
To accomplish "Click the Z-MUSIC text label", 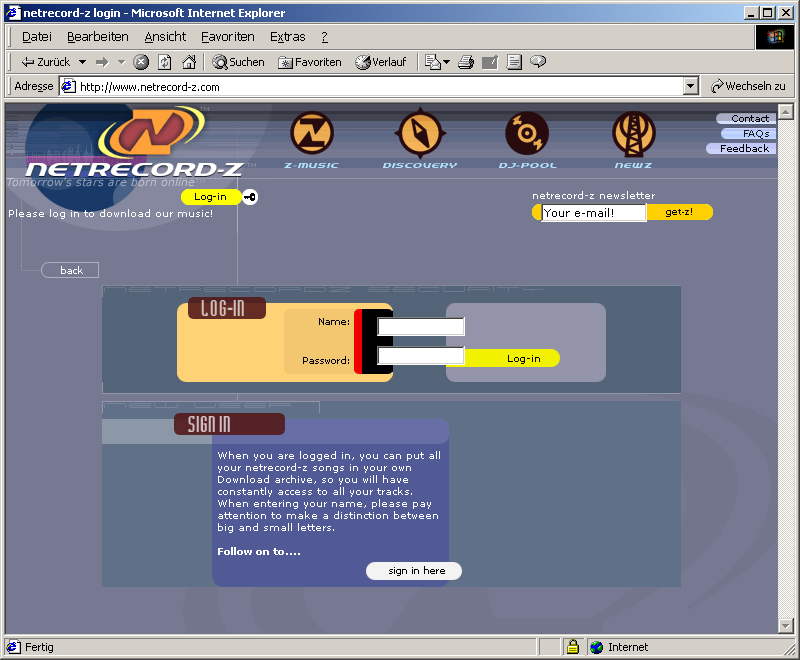I will tap(311, 165).
